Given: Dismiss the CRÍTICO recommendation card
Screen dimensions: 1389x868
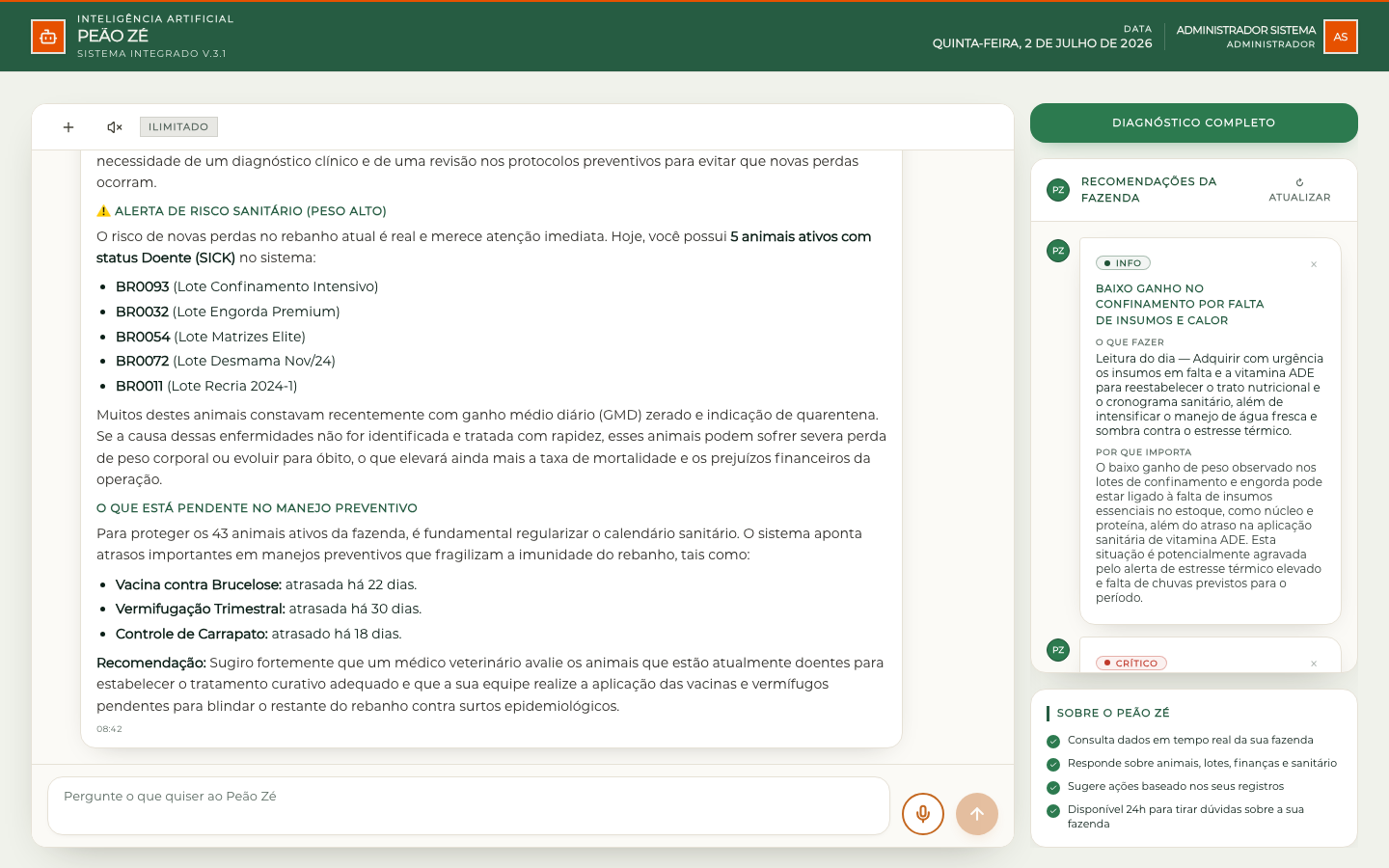Looking at the screenshot, I should tap(1314, 664).
